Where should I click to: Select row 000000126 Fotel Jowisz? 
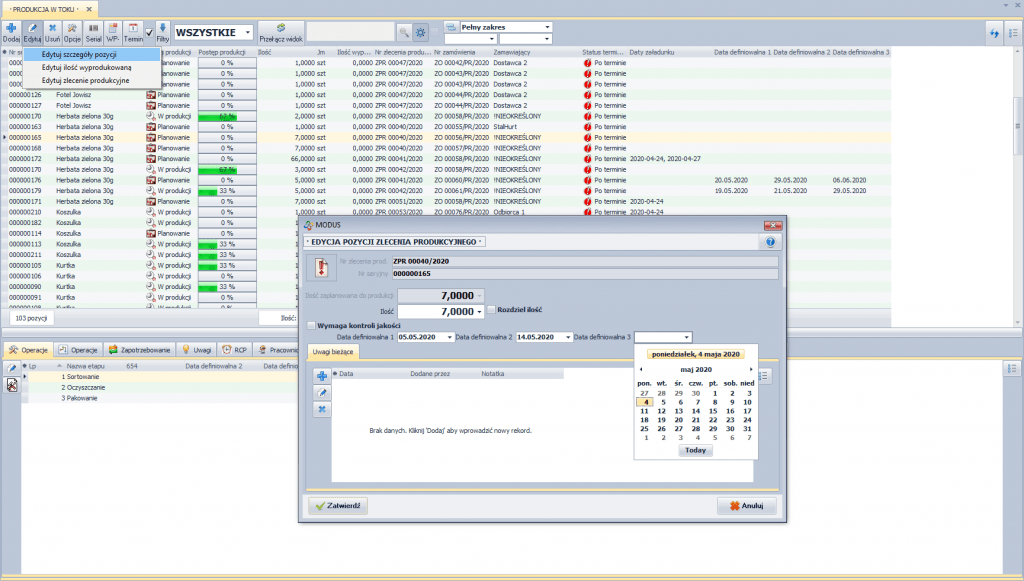pyautogui.click(x=444, y=95)
